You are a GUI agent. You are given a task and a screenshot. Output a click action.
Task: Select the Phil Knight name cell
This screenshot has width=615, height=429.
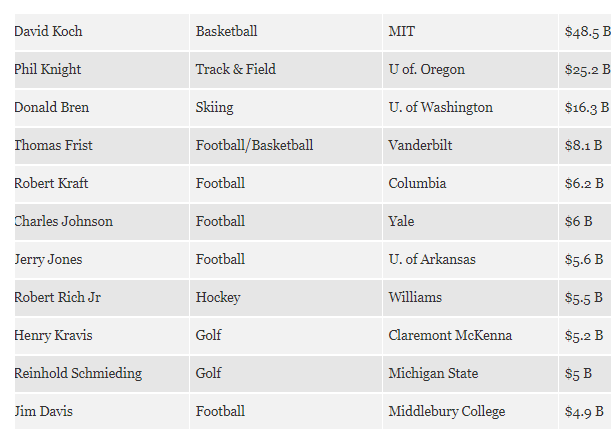(102, 70)
